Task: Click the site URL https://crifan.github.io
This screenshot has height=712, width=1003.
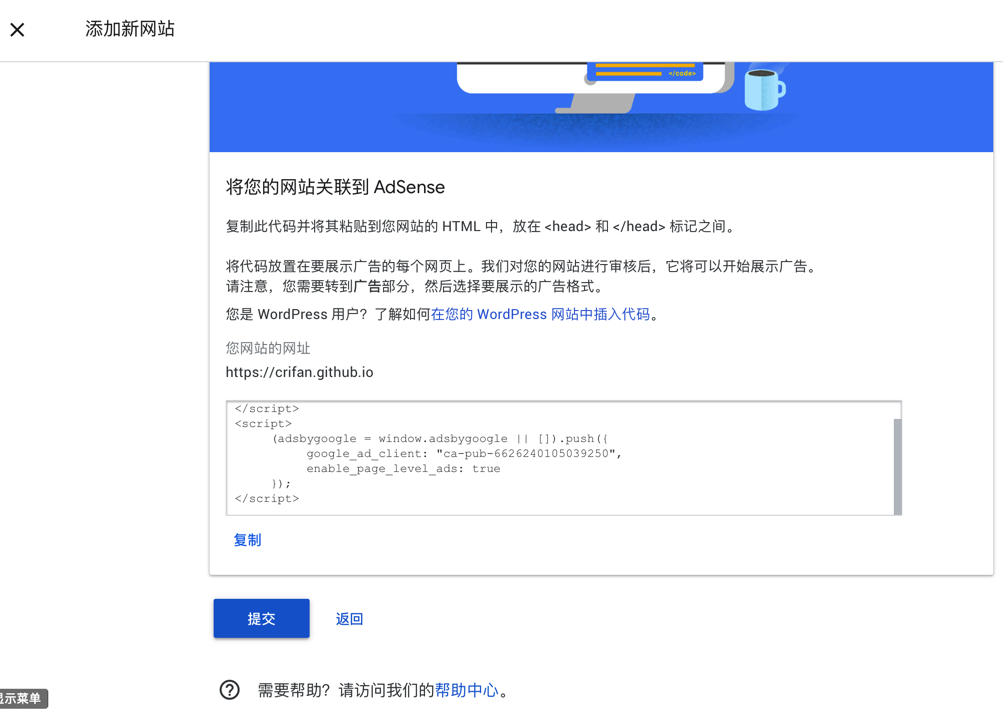Action: (299, 372)
